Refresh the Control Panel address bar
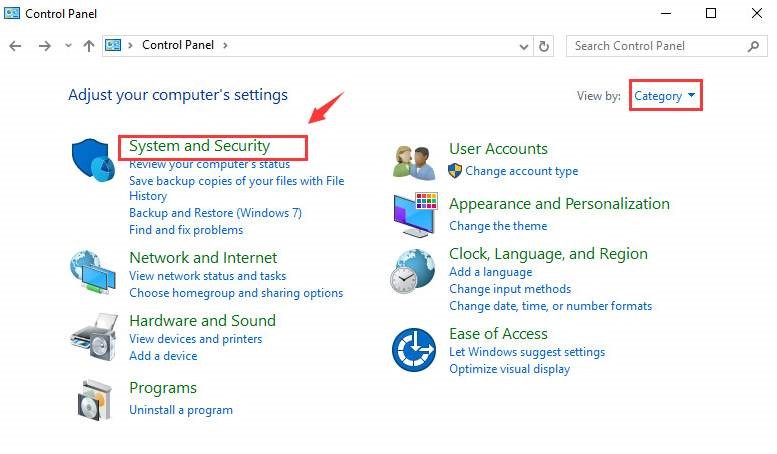This screenshot has width=777, height=454. click(x=544, y=46)
